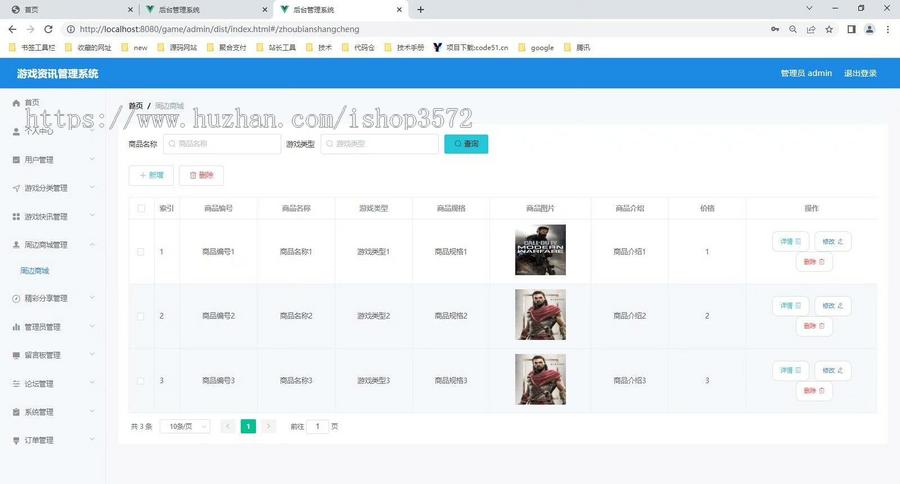Open a new browser tab with plus icon
The image size is (900, 484).
point(420,9)
